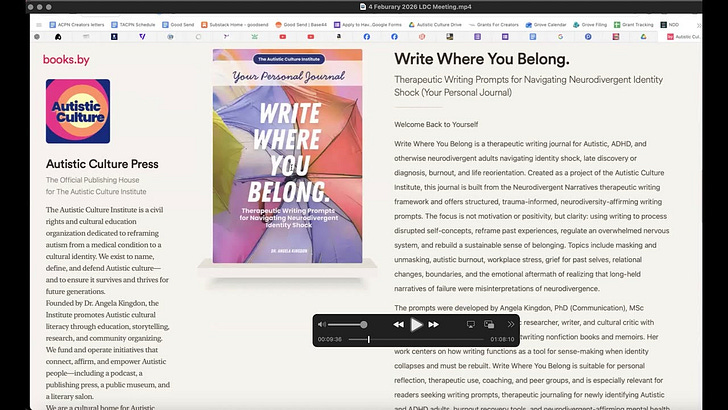Click the rewind button

398,324
